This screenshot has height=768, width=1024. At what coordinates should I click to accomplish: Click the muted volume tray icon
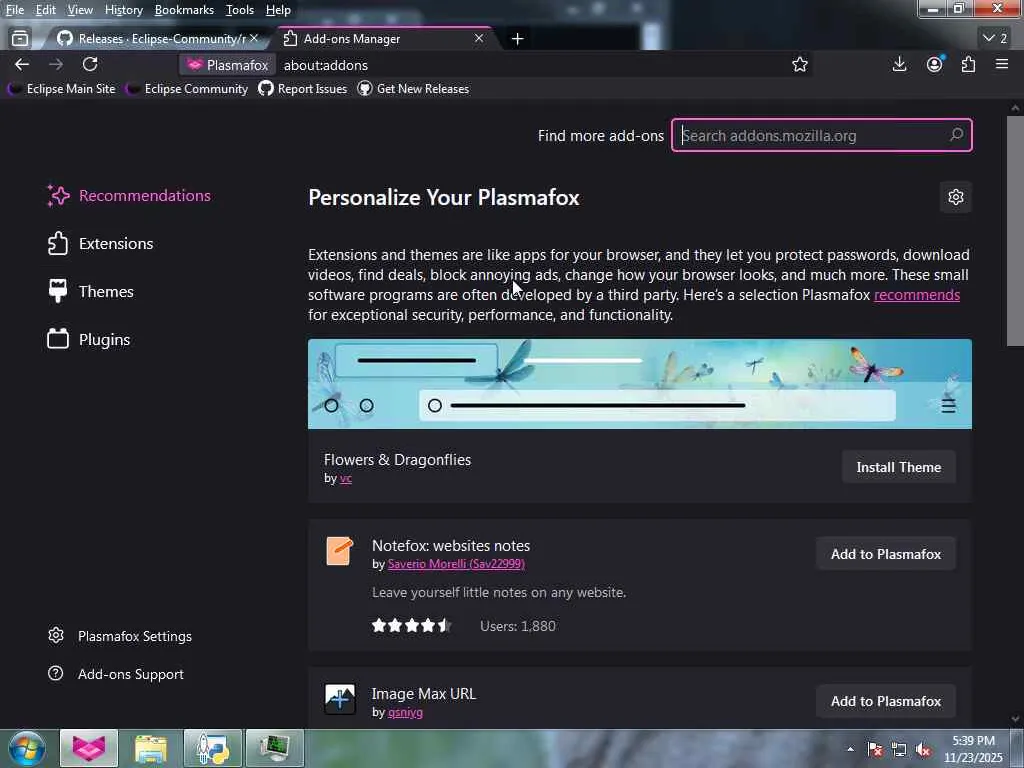[x=923, y=750]
